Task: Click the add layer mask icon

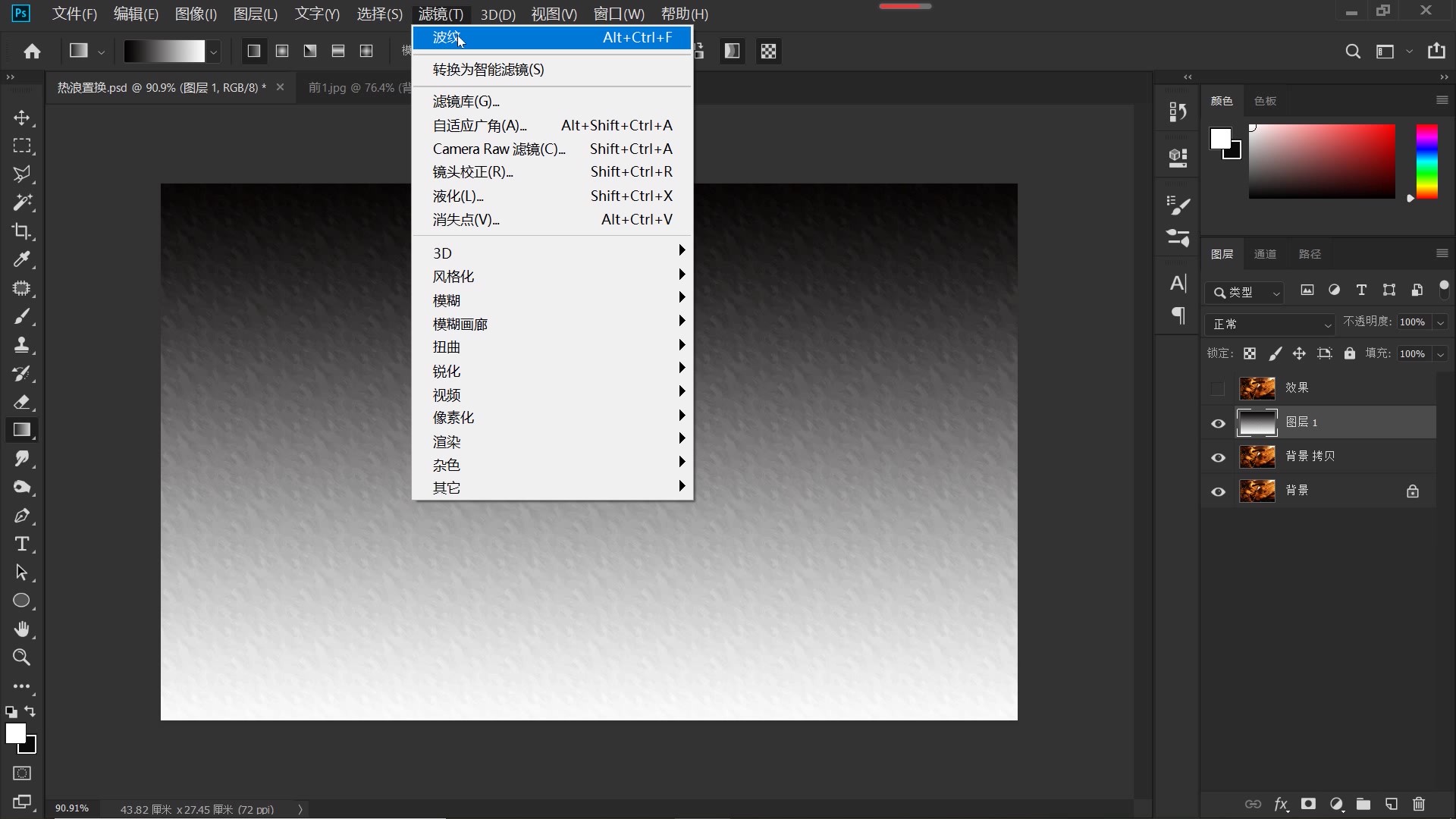Action: click(x=1308, y=804)
